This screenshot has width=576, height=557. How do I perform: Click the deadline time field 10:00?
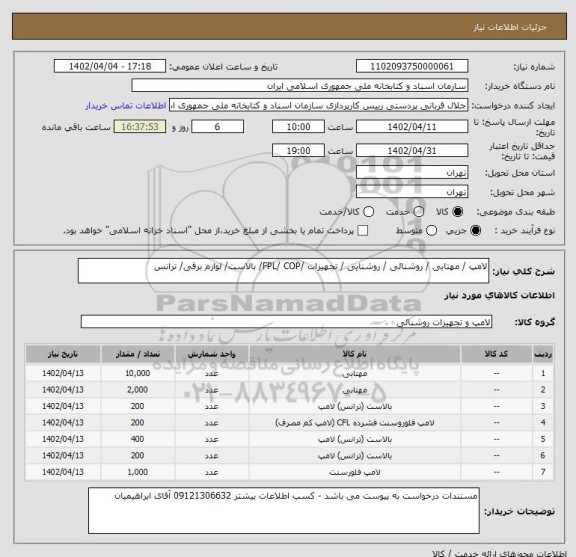pos(298,127)
